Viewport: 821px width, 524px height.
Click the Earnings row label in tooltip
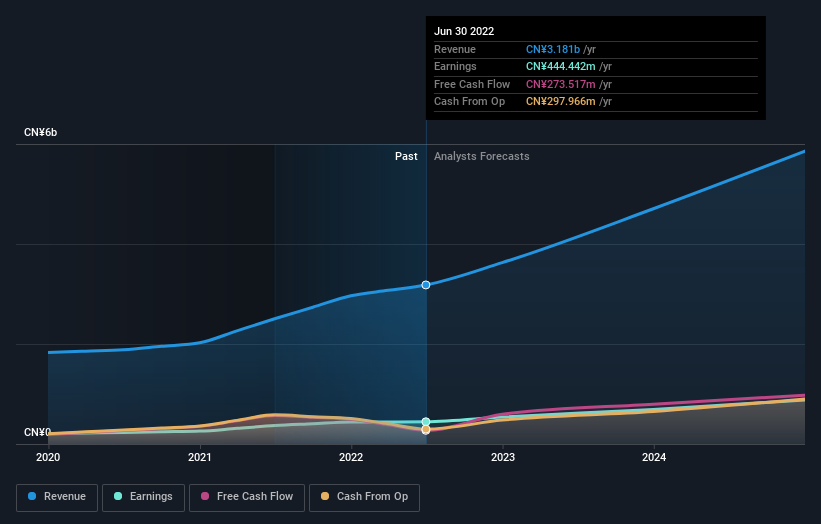(x=455, y=66)
